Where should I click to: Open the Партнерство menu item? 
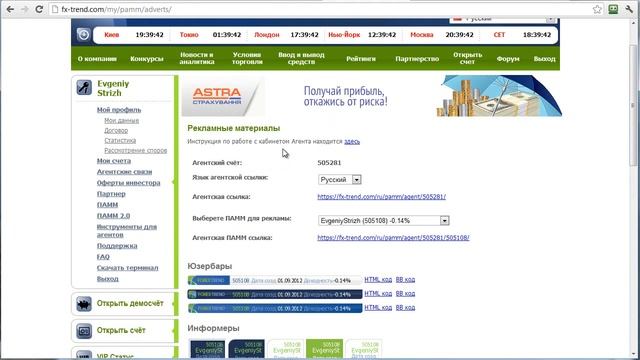[x=417, y=59]
